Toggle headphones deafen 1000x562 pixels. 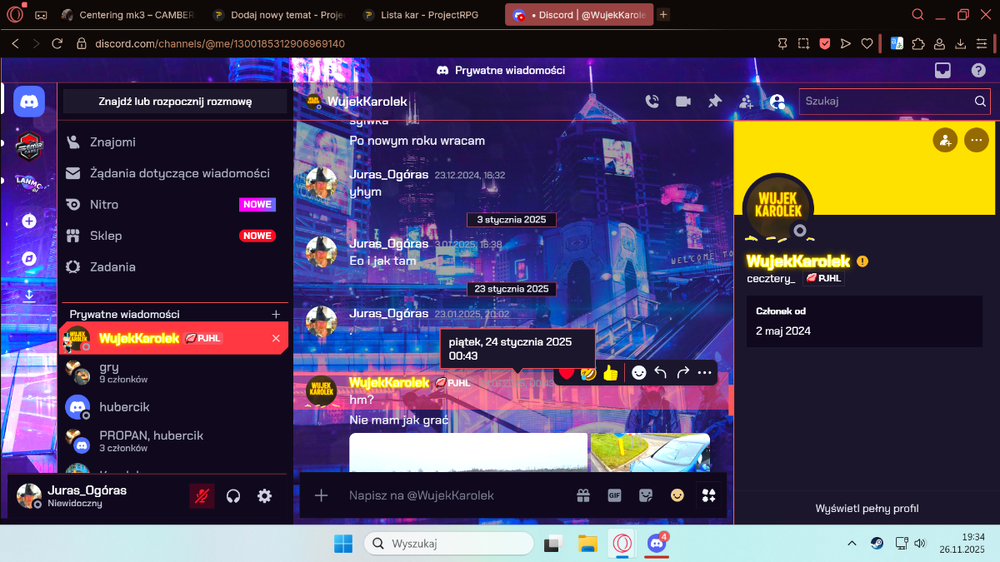pyautogui.click(x=233, y=496)
